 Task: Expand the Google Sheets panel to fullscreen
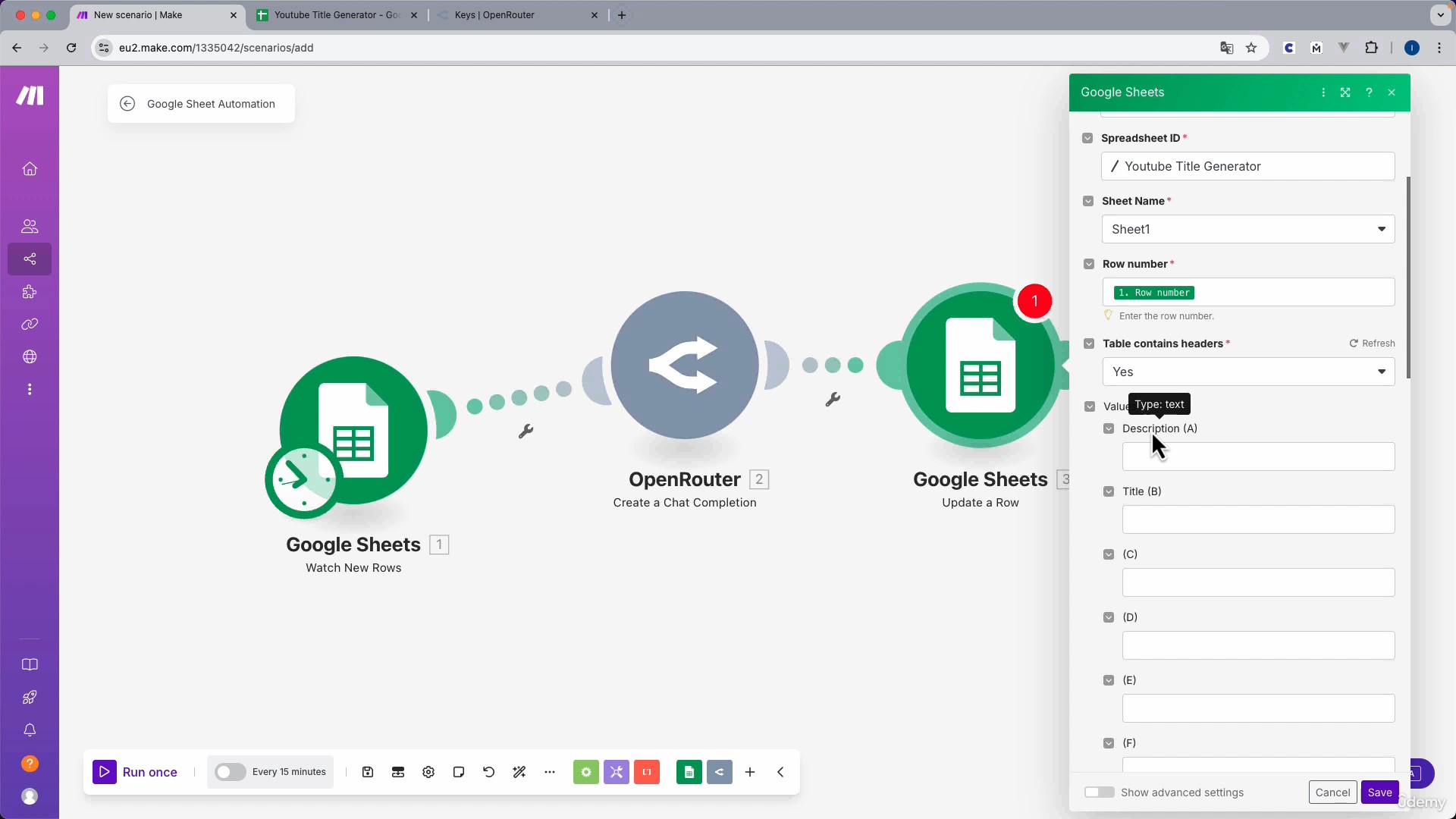[x=1345, y=93]
